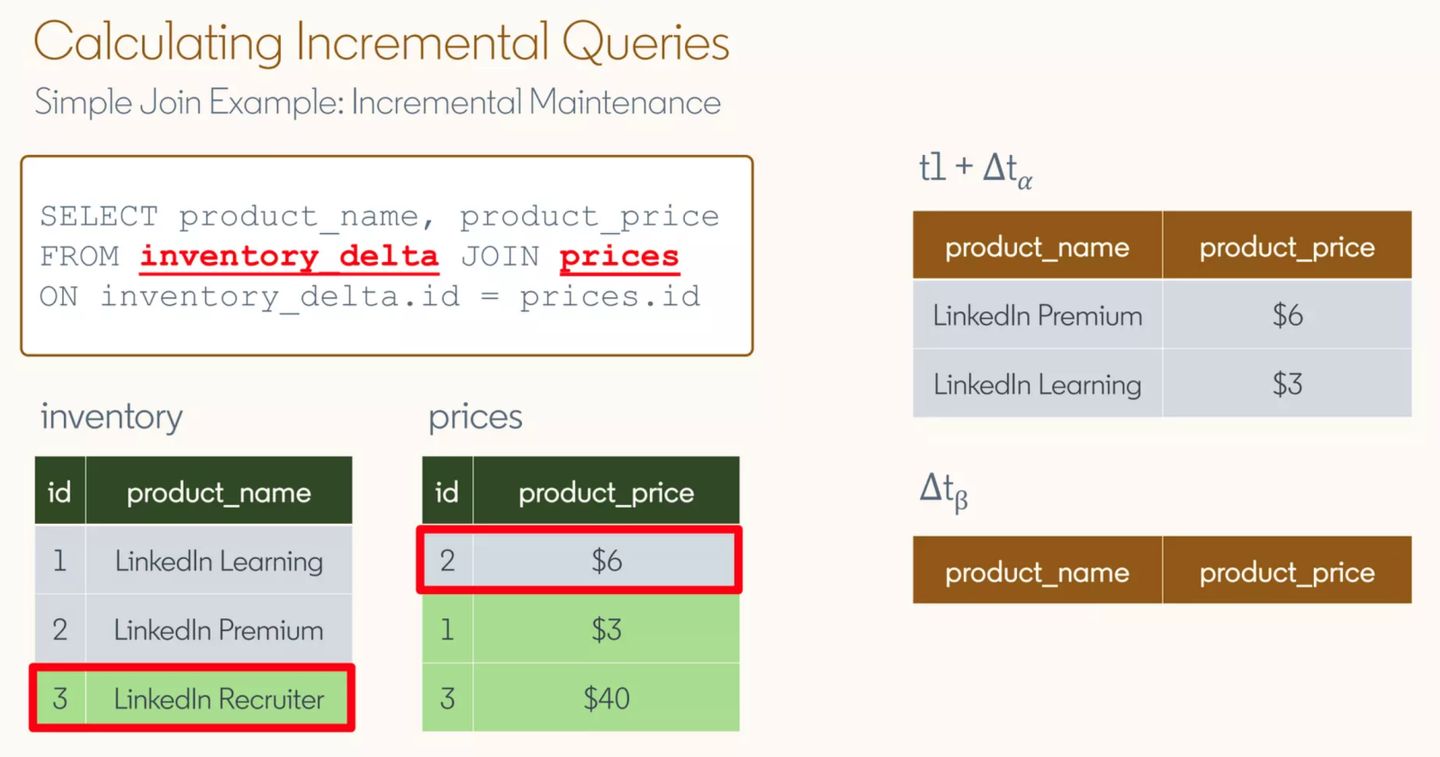
Task: Click the product_name header under Δtβ
Action: (1037, 570)
